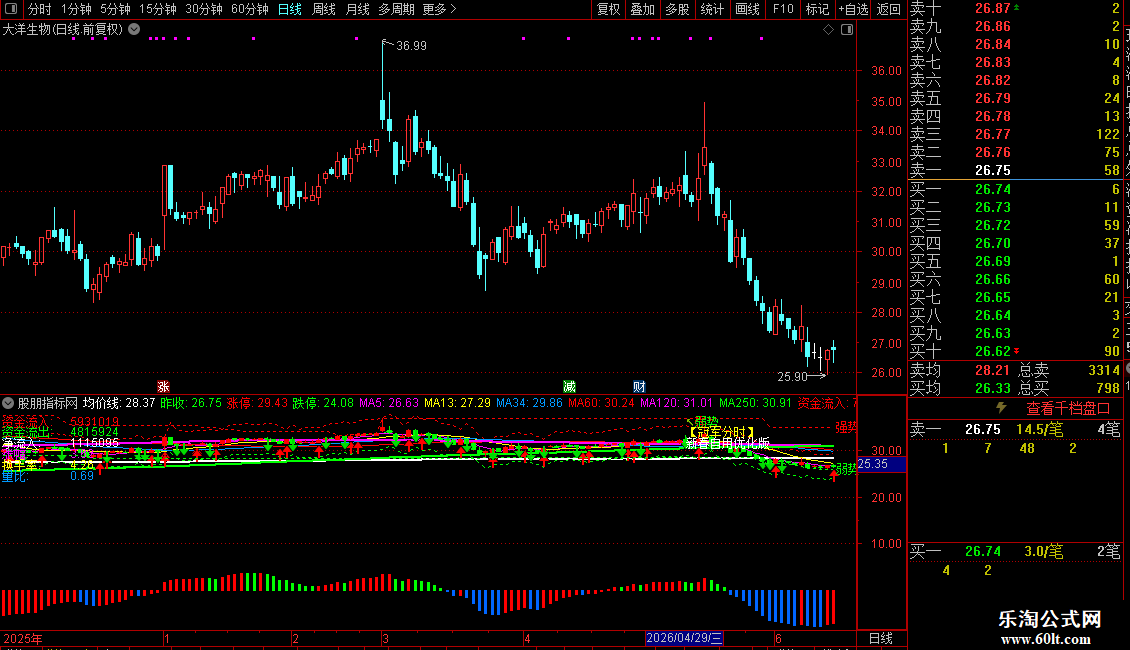The image size is (1130, 650).
Task: Click the blue 财 event marker
Action: pos(639,386)
